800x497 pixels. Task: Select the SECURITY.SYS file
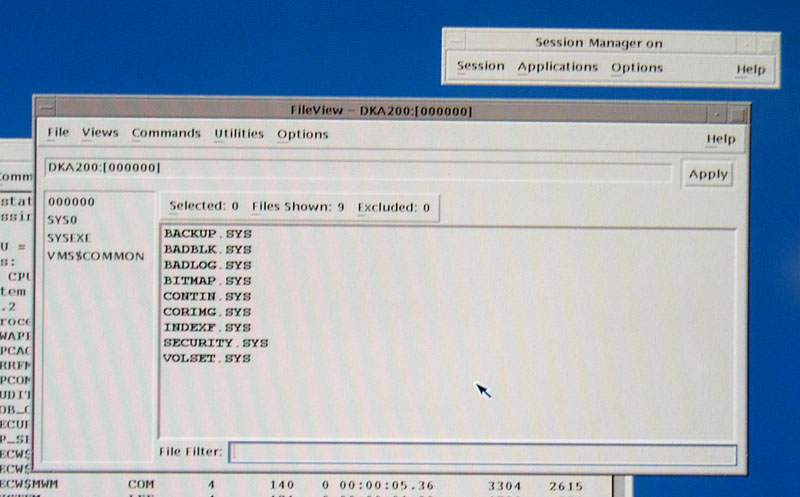point(216,343)
